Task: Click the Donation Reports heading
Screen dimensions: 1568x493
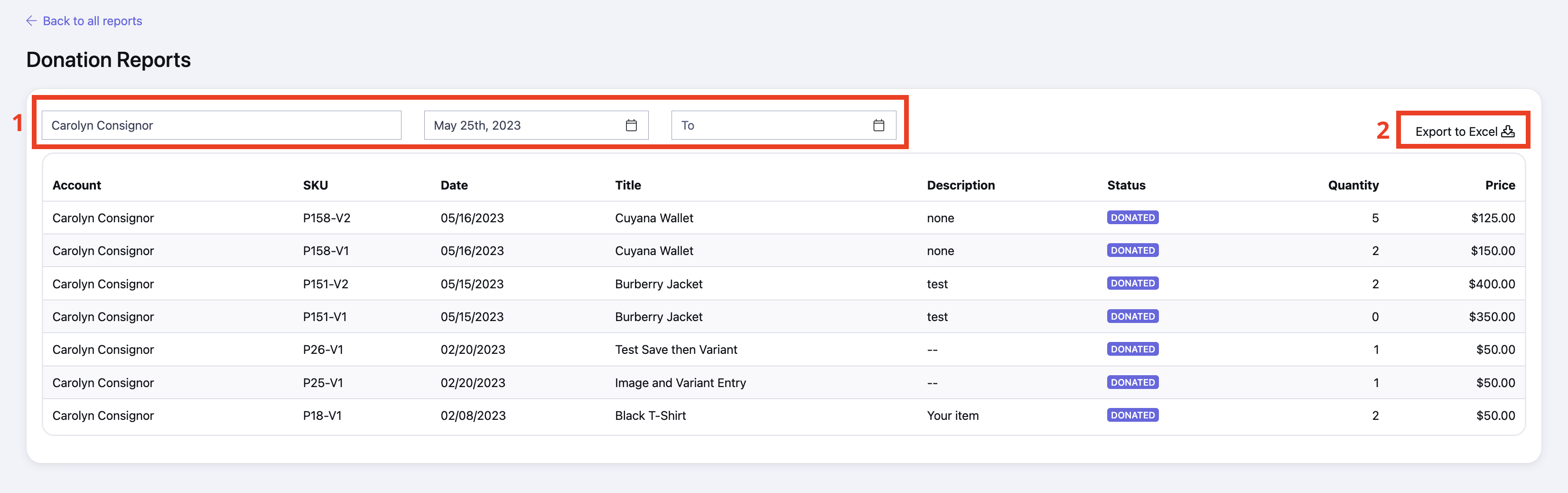Action: click(108, 60)
